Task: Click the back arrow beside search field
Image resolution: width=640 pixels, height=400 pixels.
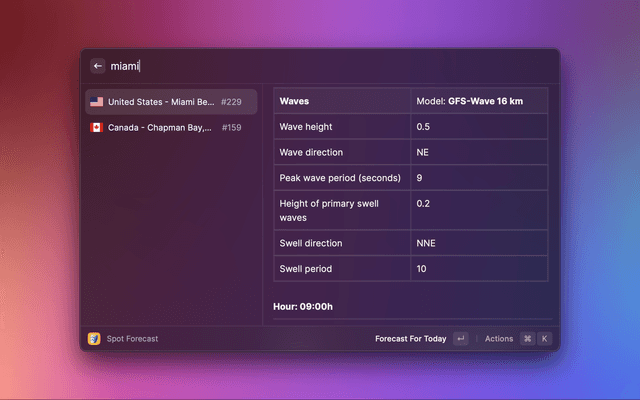Action: [98, 66]
